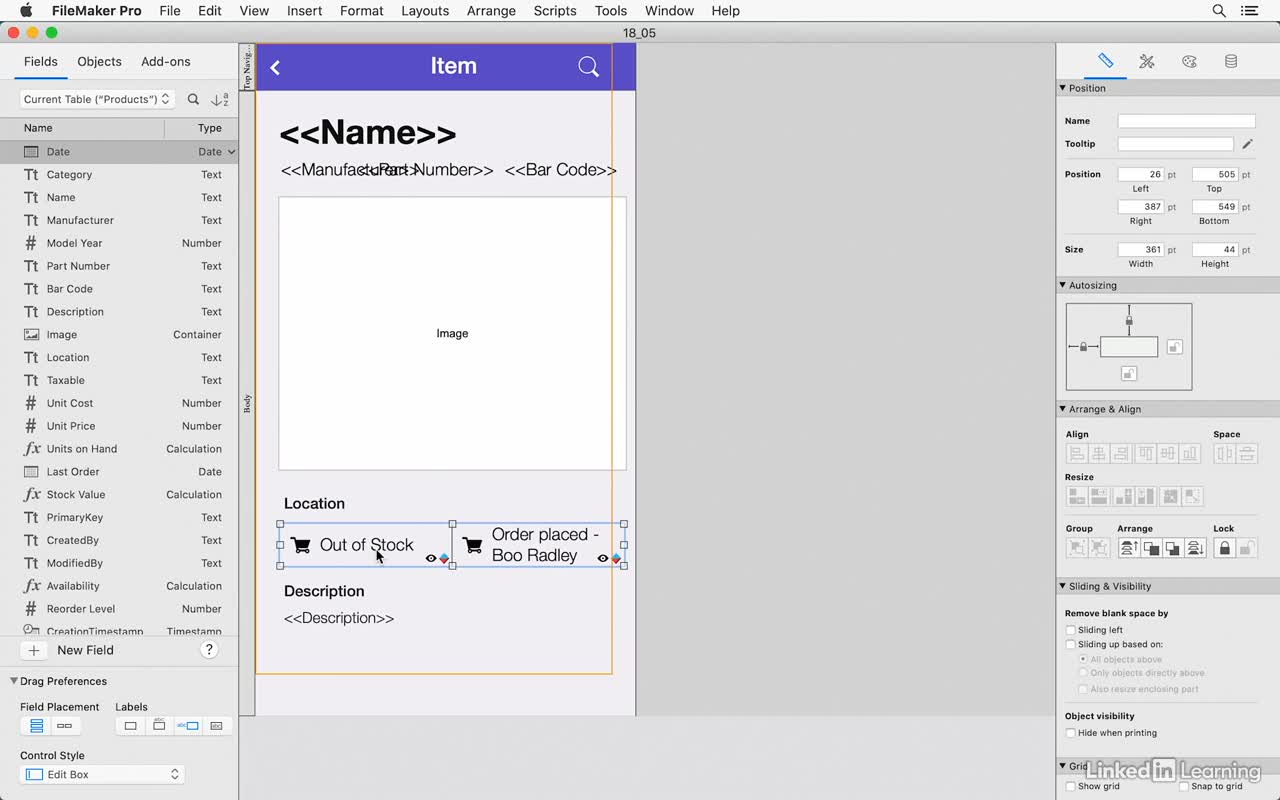
Task: Open the Control Style Edit Box dropdown
Action: click(x=102, y=774)
